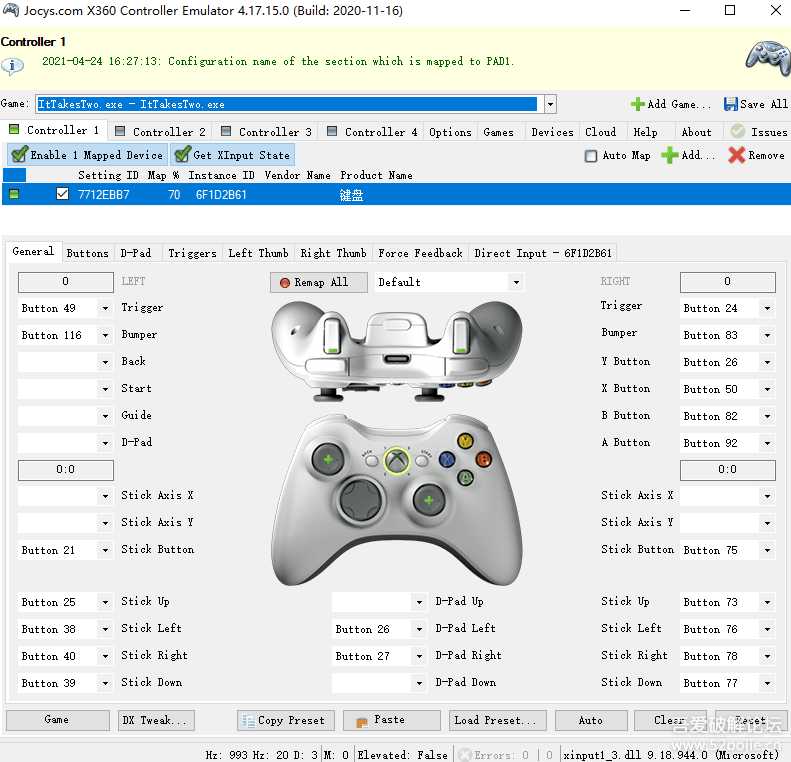
Task: Open the ItTakesTwo.exe game dropdown
Action: 551,105
